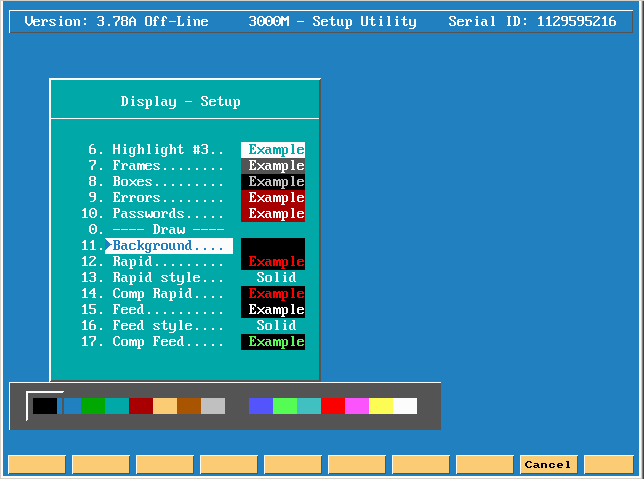
Task: Select the brown color swatch
Action: 189,406
